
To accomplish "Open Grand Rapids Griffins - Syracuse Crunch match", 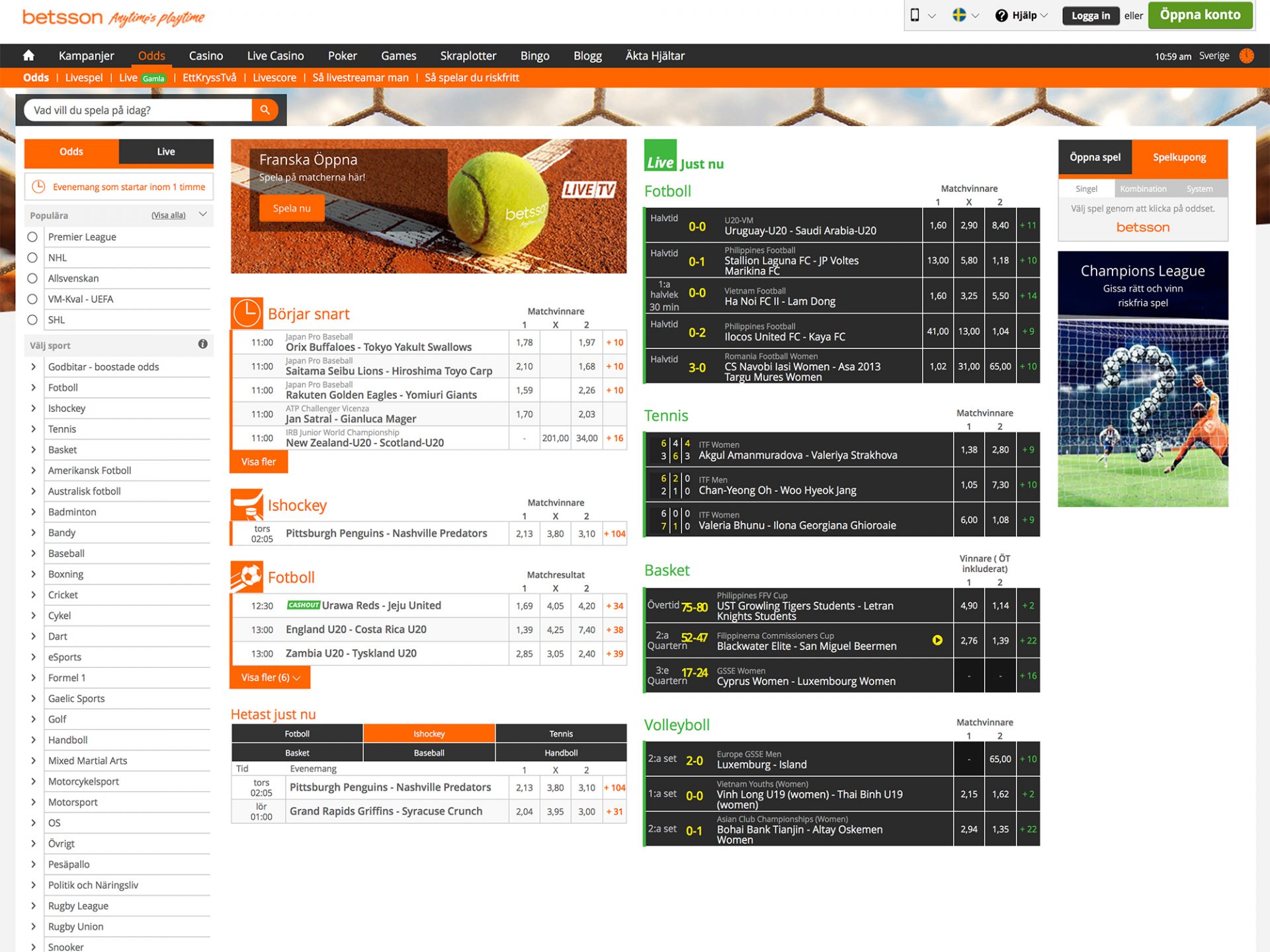I will click(386, 811).
